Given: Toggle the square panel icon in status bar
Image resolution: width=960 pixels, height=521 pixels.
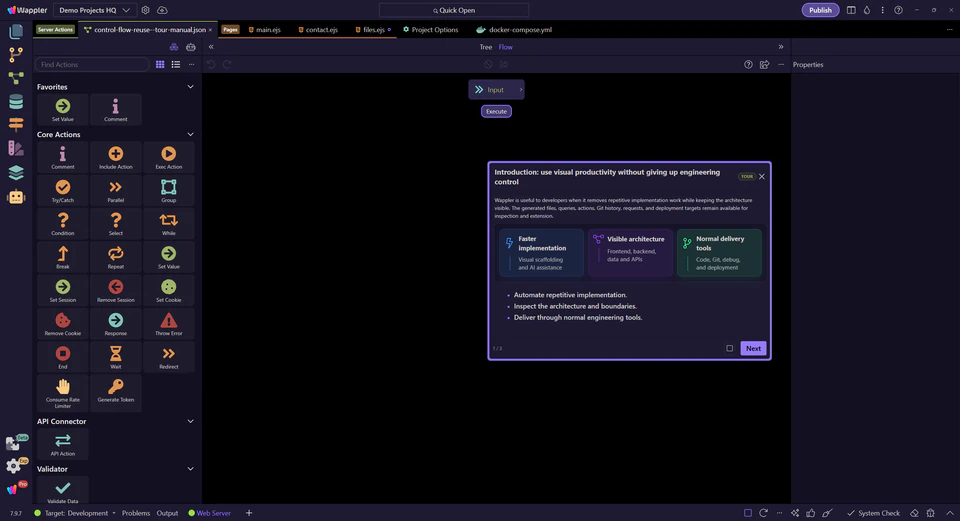Looking at the screenshot, I should (x=748, y=513).
